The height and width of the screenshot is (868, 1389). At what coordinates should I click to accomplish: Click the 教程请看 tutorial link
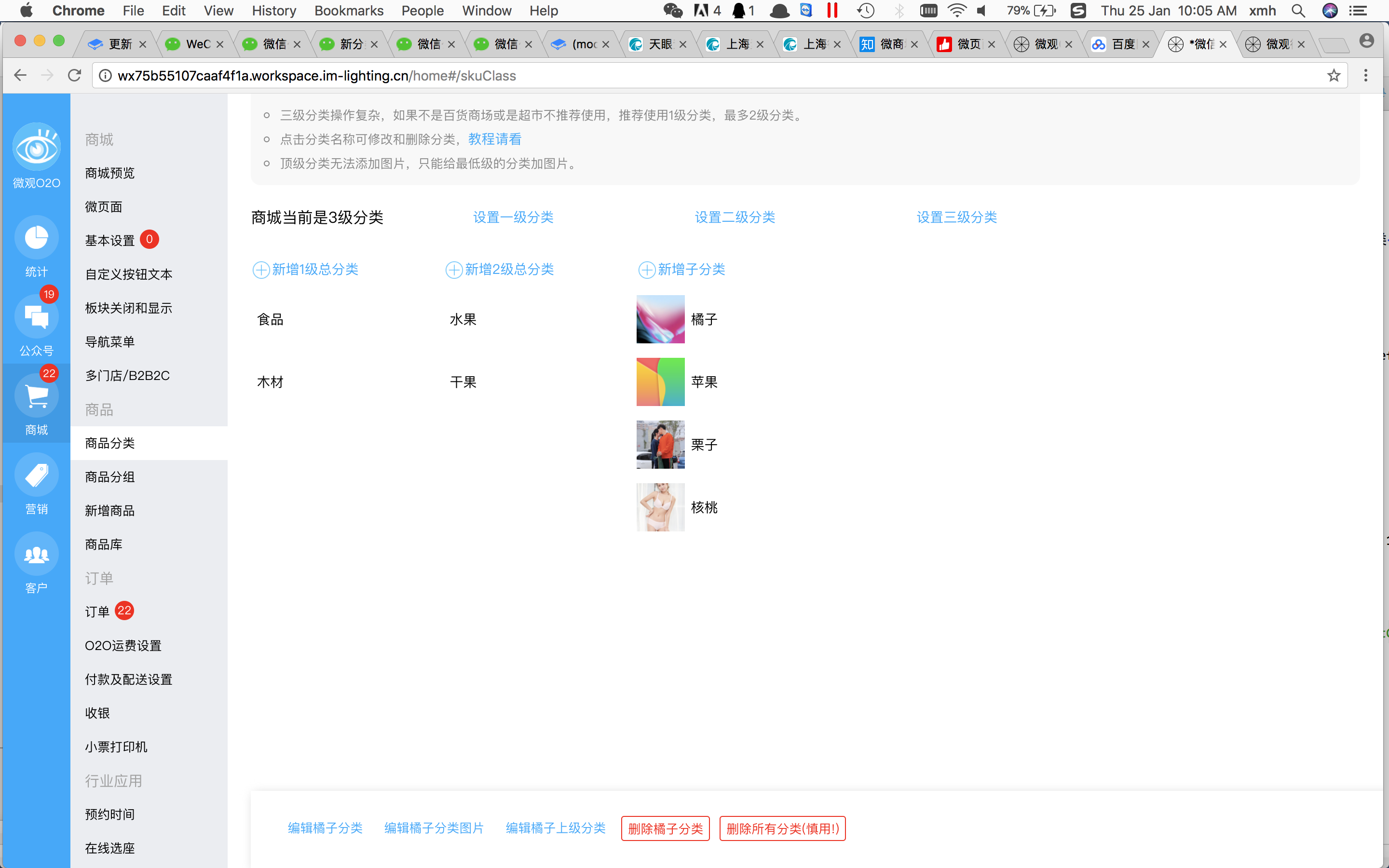(495, 139)
